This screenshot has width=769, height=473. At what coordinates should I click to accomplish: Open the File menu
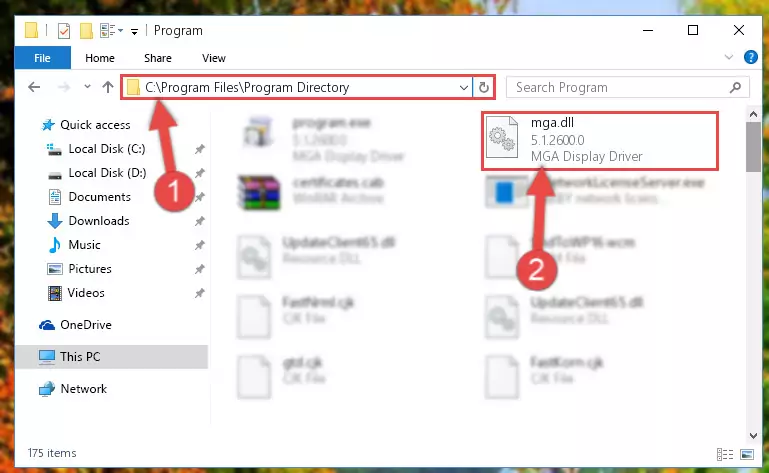43,58
